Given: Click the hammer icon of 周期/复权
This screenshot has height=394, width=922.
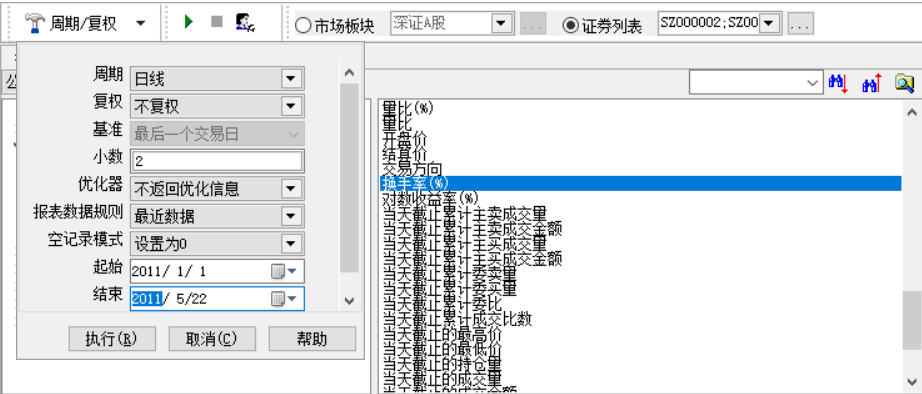Looking at the screenshot, I should coord(36,24).
